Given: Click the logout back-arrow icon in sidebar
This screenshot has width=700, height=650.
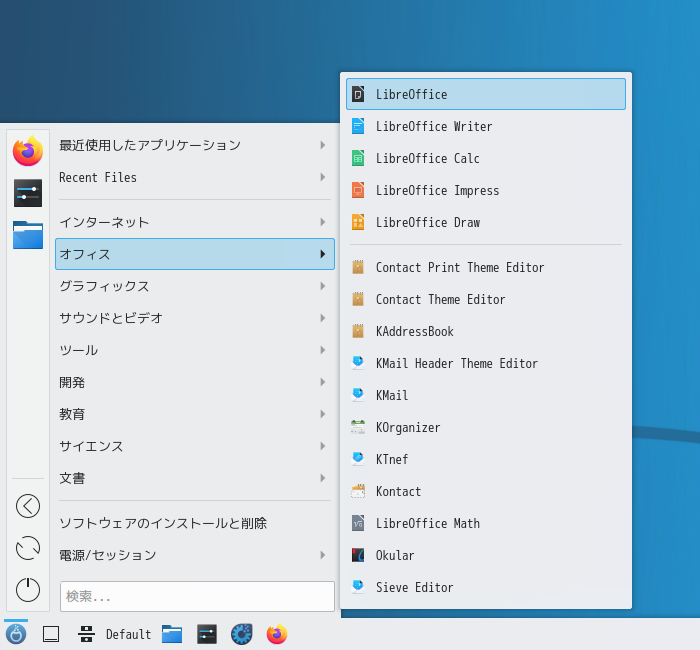Looking at the screenshot, I should [x=28, y=506].
